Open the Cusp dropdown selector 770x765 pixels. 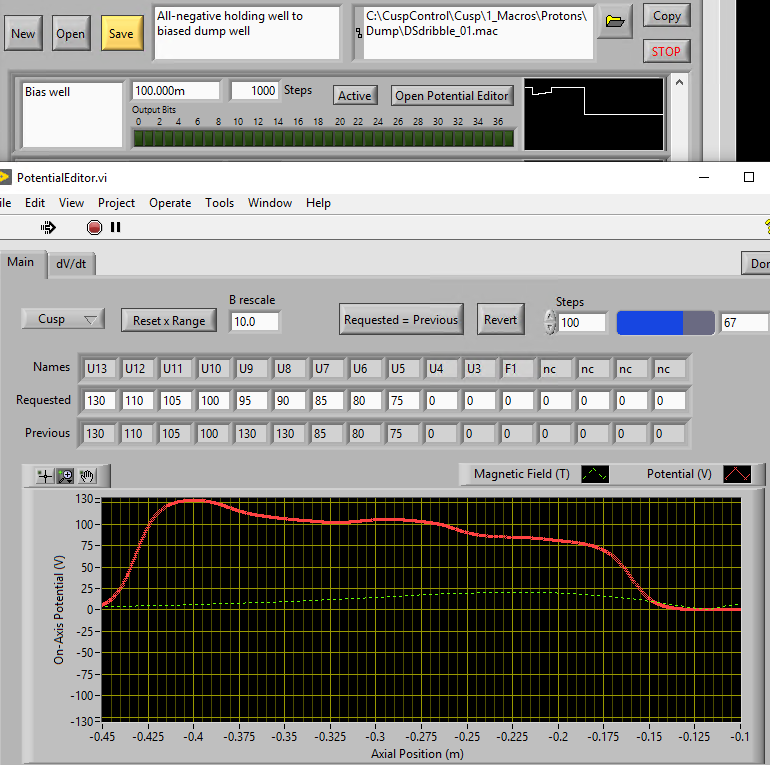tap(63, 319)
